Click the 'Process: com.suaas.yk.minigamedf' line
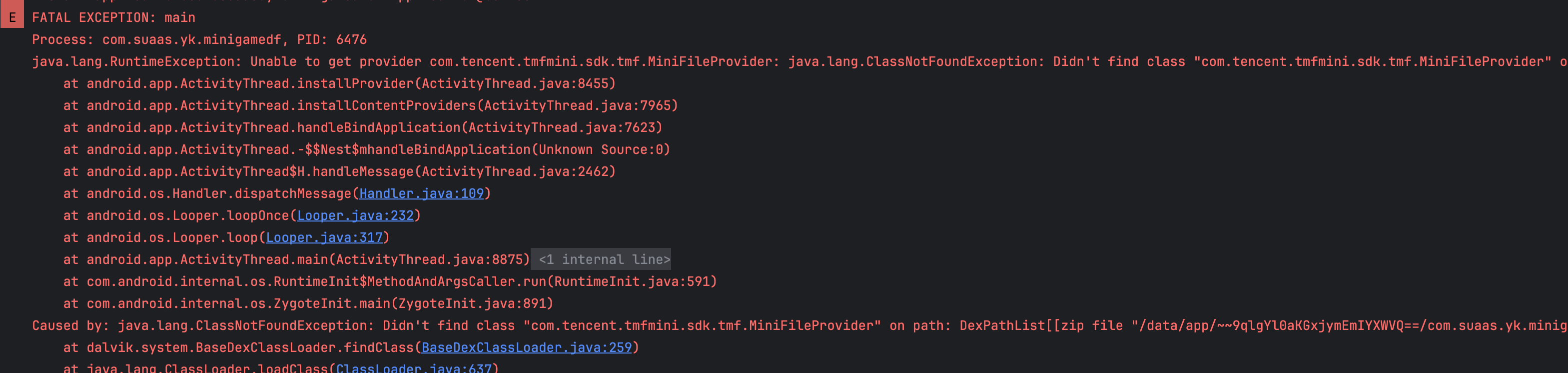The width and height of the screenshot is (1568, 373). point(199,39)
